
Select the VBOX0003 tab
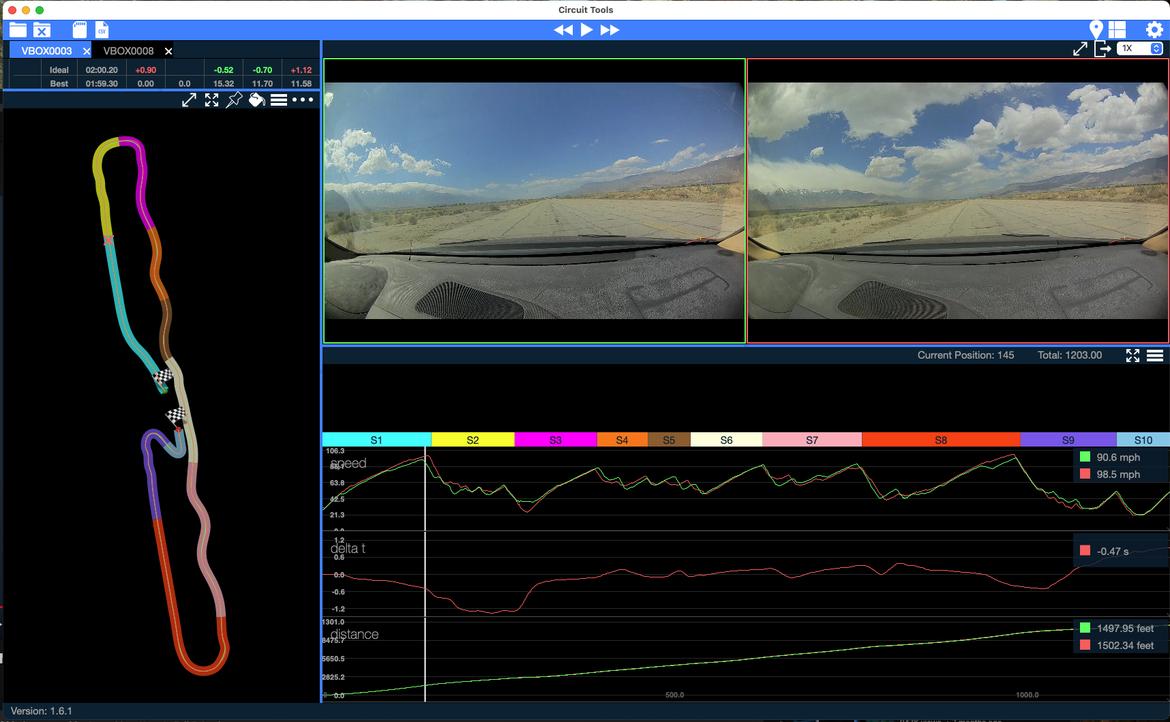[x=46, y=51]
